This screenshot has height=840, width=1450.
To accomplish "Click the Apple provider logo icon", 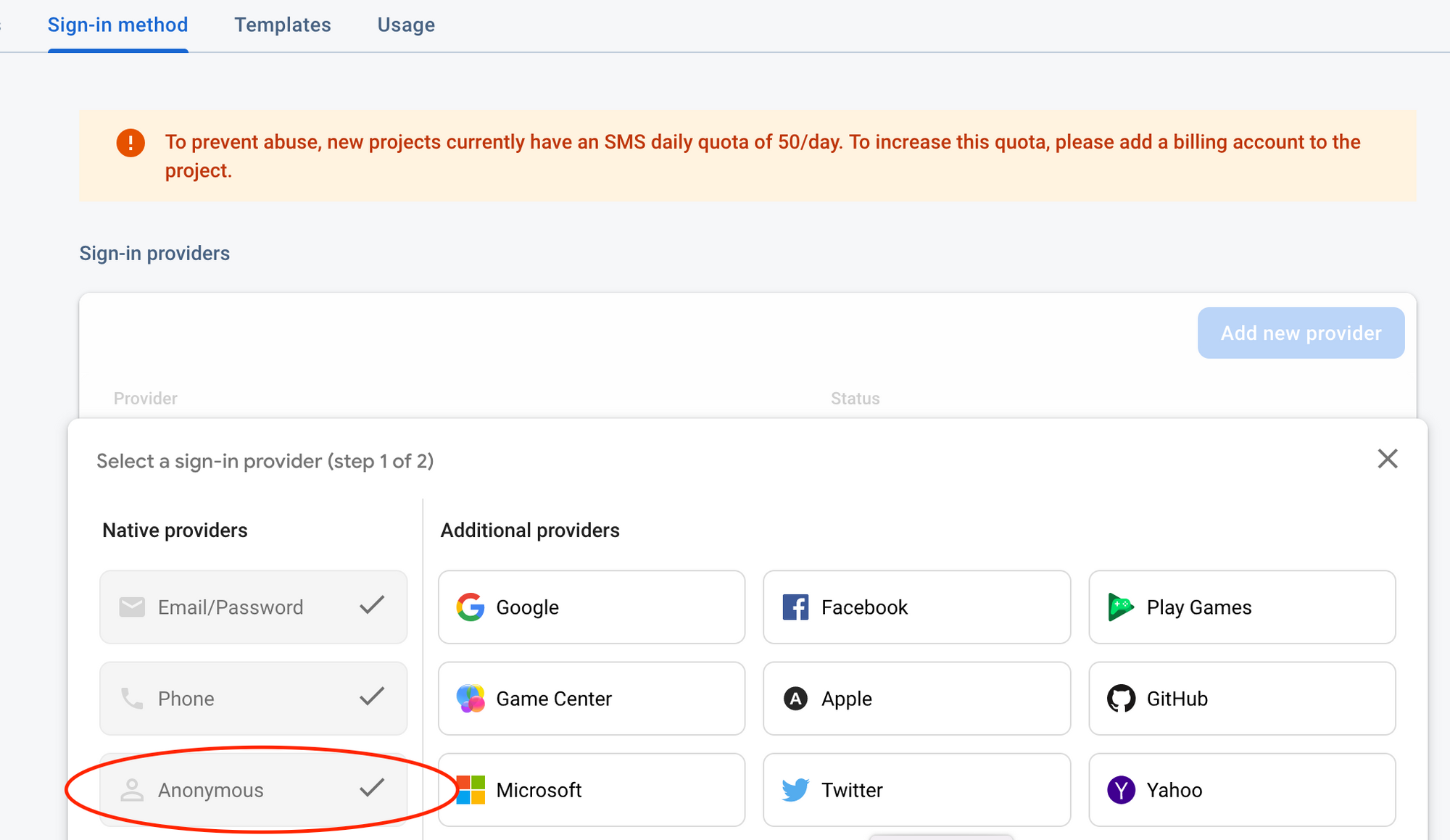I will 795,698.
